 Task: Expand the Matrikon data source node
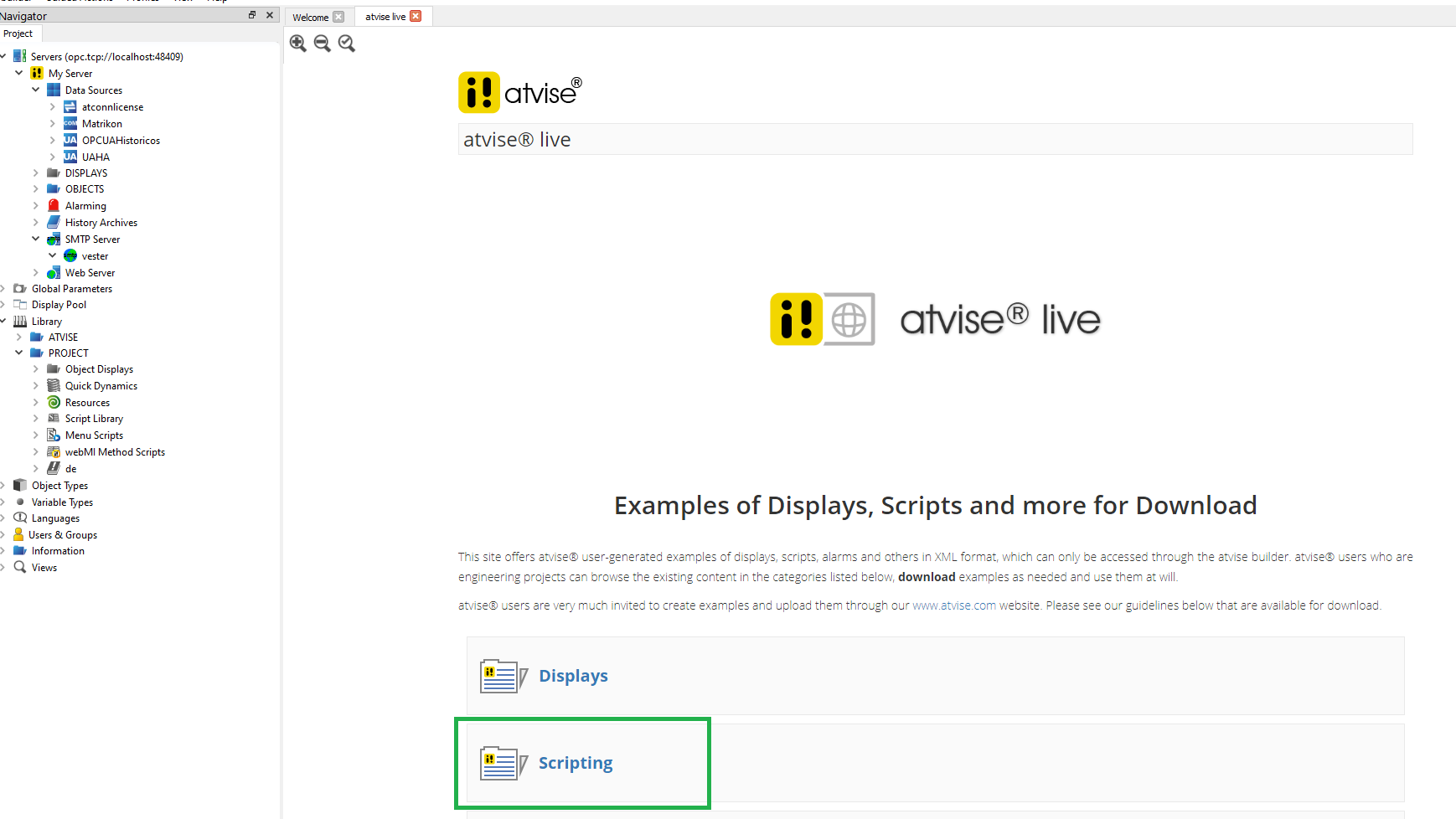[x=53, y=123]
